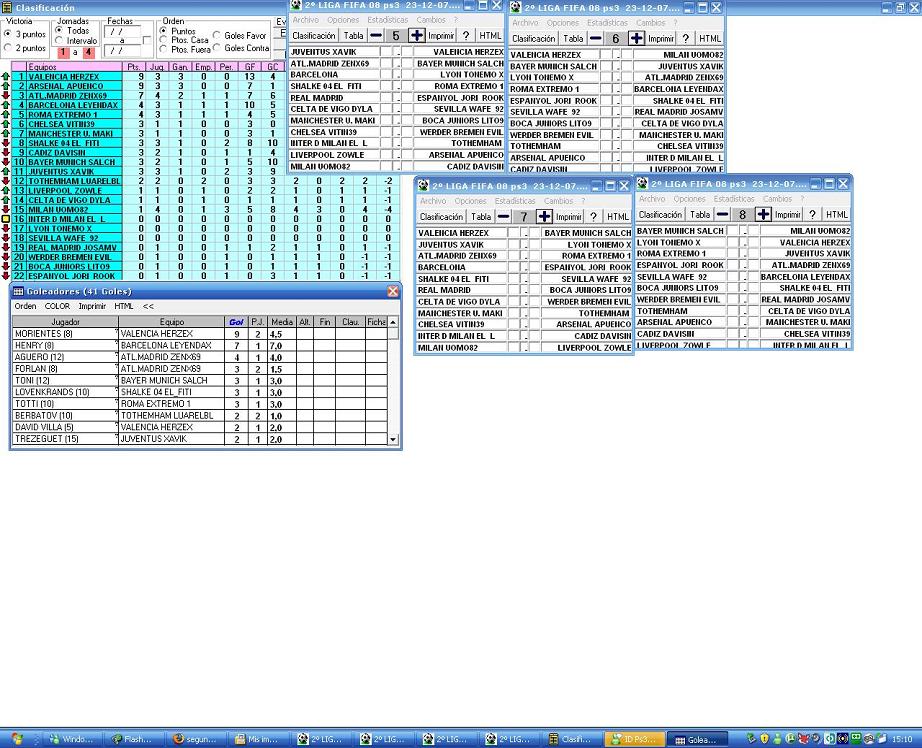Click the pink start jornada box '1'
This screenshot has height=748, width=922.
point(64,52)
